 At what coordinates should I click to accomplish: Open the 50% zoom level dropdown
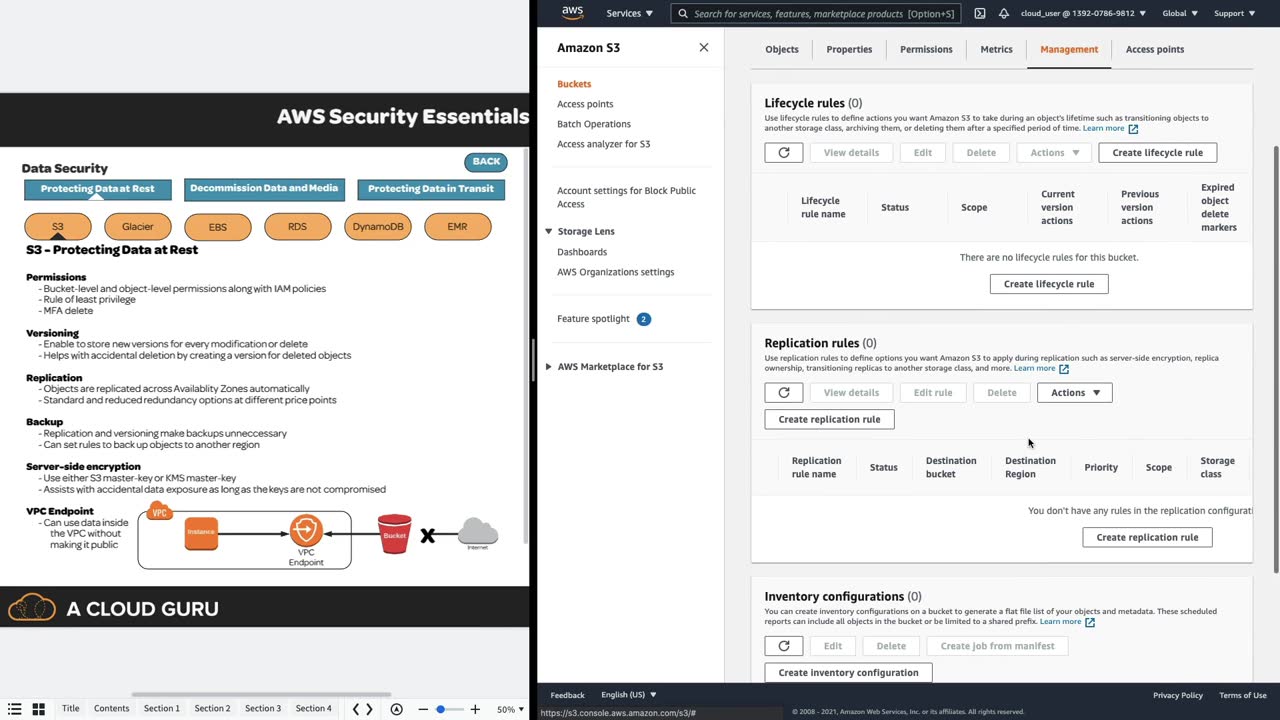pos(511,709)
